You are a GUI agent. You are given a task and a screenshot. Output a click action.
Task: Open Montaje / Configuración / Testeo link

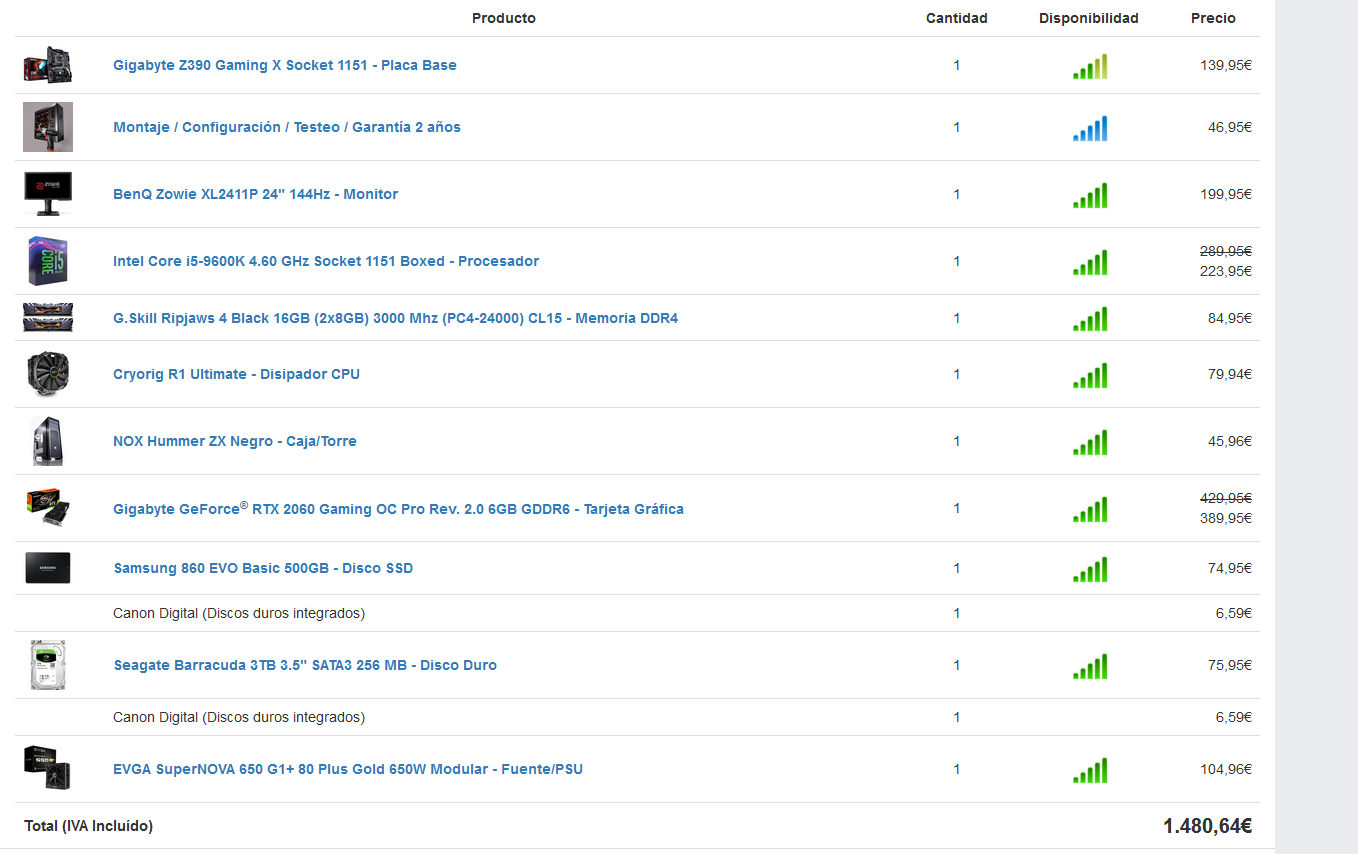(x=287, y=127)
